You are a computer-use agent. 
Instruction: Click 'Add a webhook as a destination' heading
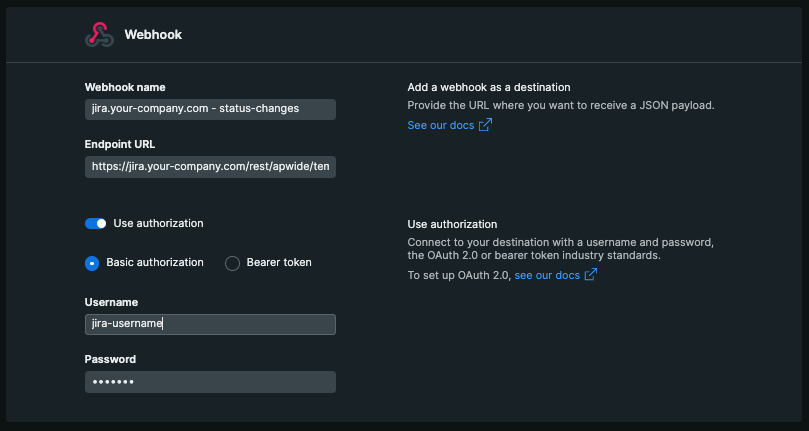(488, 88)
